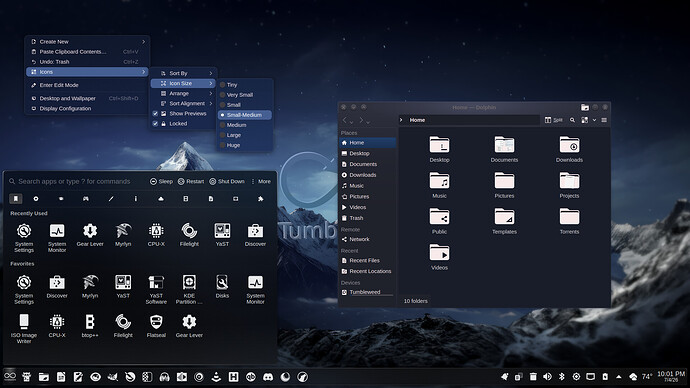Go back in Dolphin
The image size is (690, 388).
tap(345, 120)
